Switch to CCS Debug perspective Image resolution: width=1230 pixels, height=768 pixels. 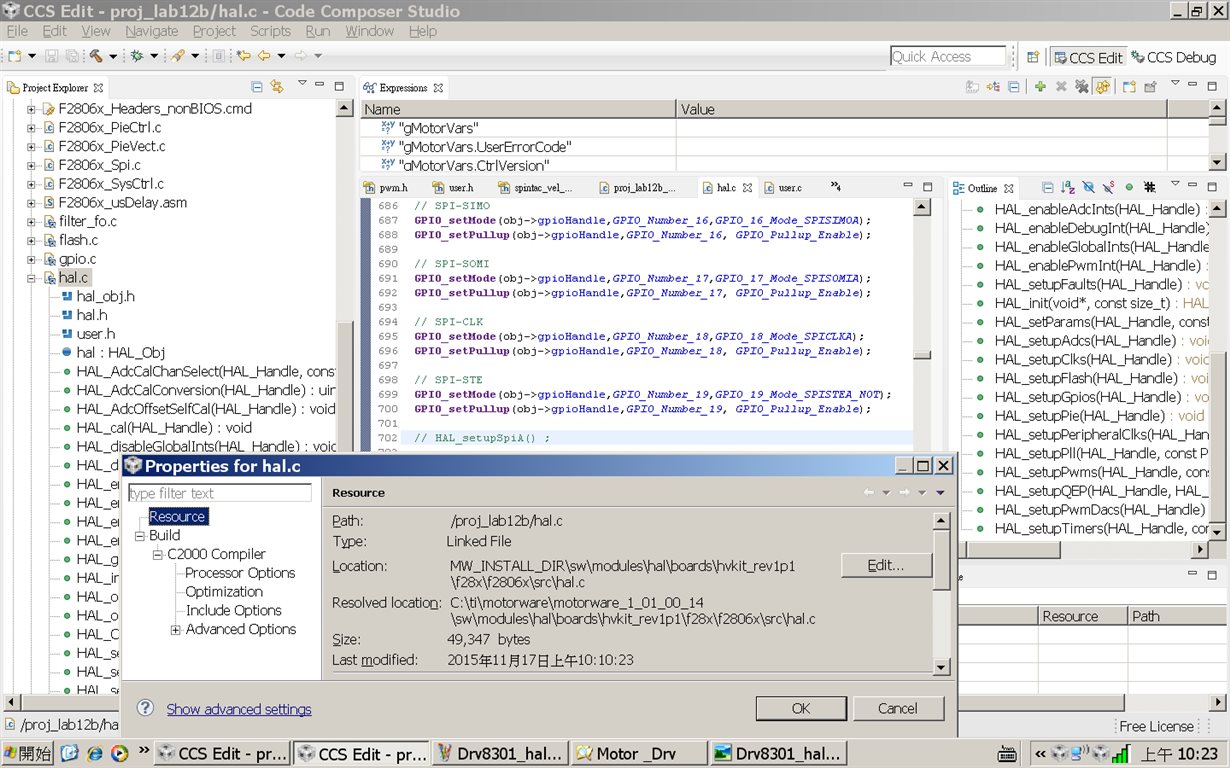tap(1173, 57)
